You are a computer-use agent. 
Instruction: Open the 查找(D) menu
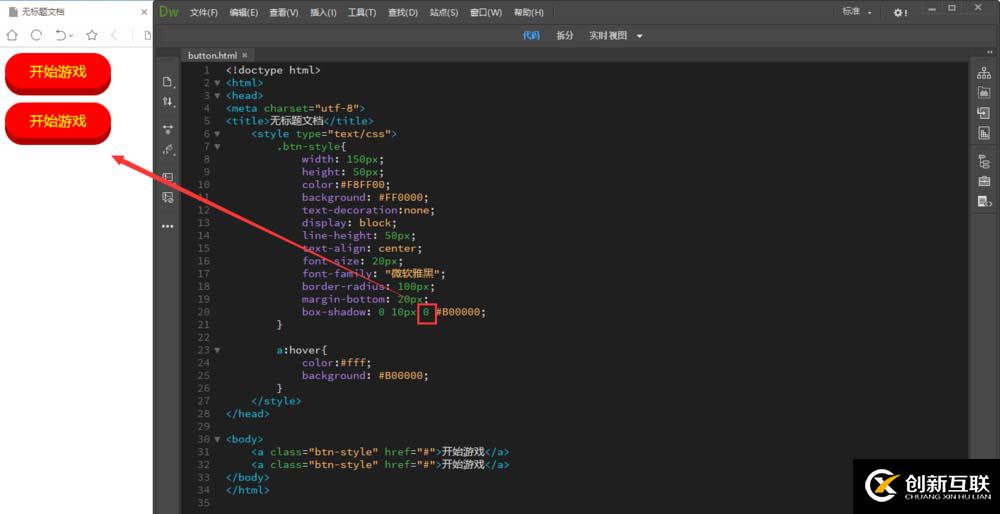click(402, 12)
